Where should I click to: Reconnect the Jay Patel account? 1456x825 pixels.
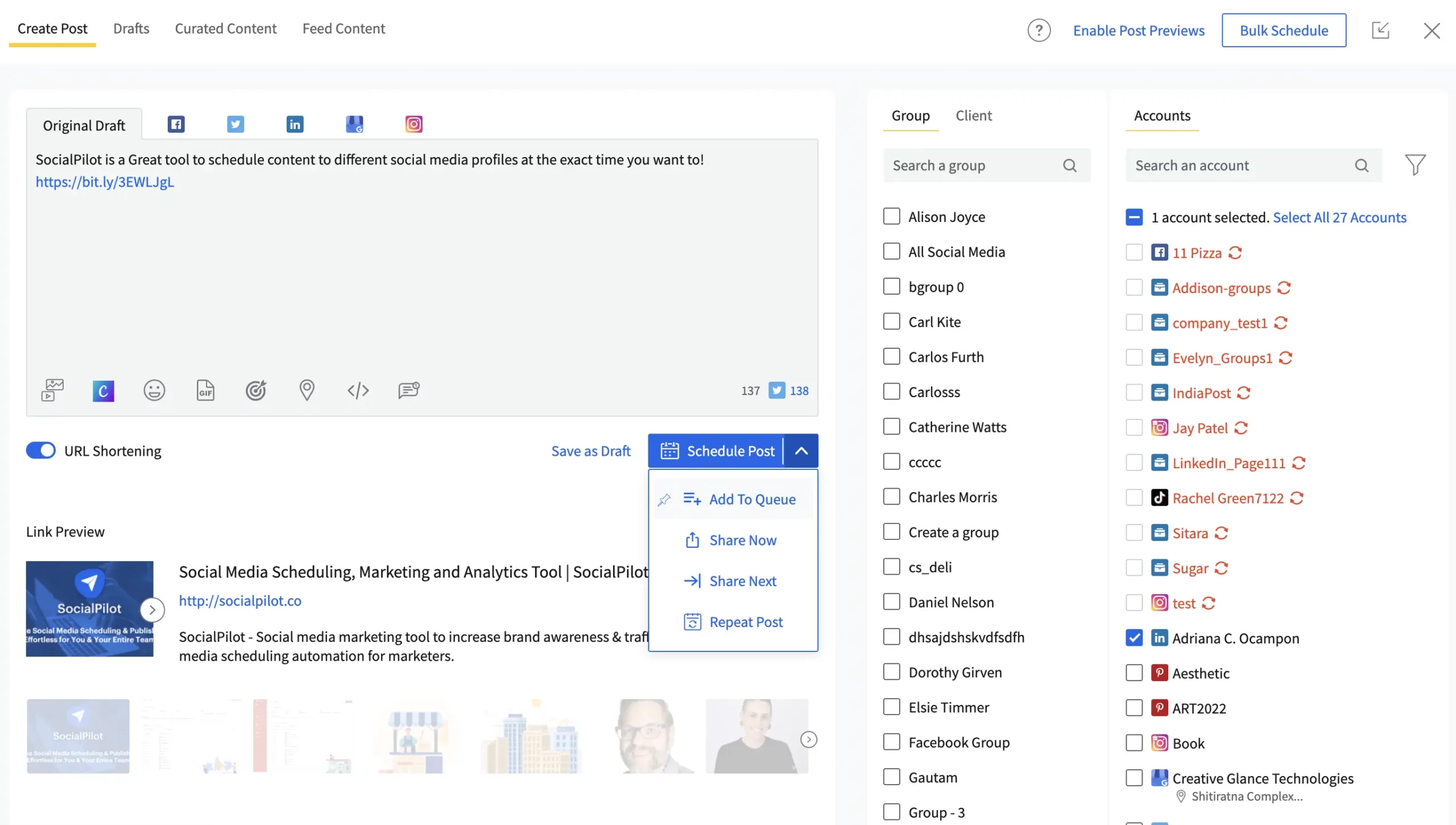(x=1241, y=428)
